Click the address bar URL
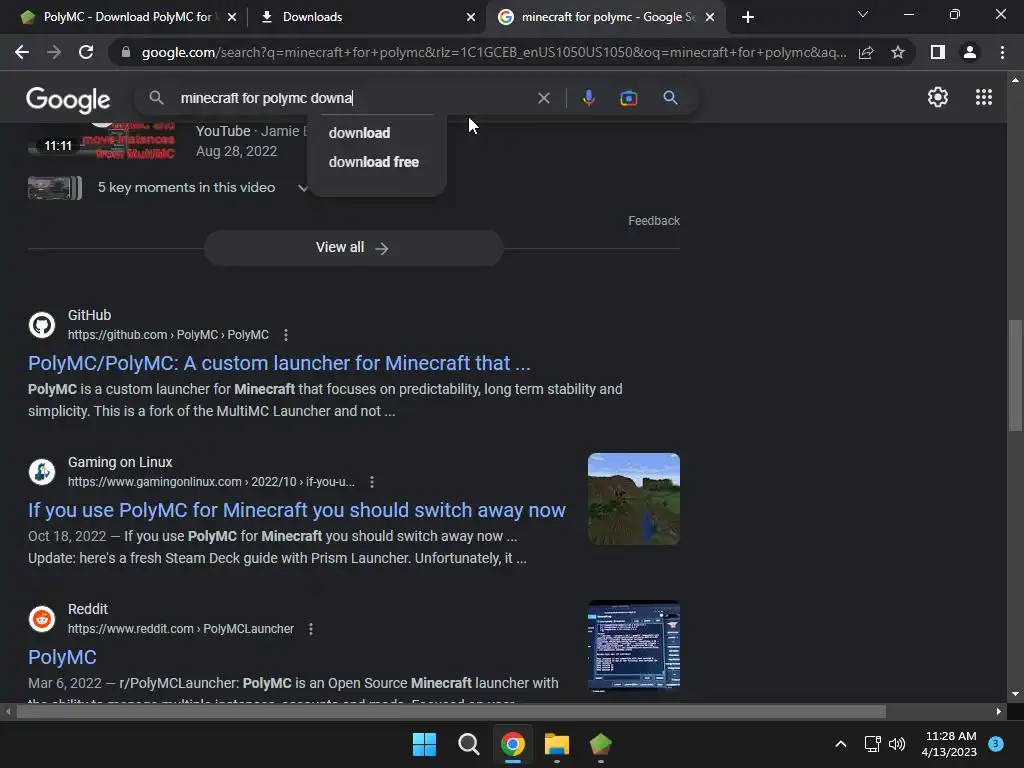This screenshot has height=768, width=1024. click(494, 52)
